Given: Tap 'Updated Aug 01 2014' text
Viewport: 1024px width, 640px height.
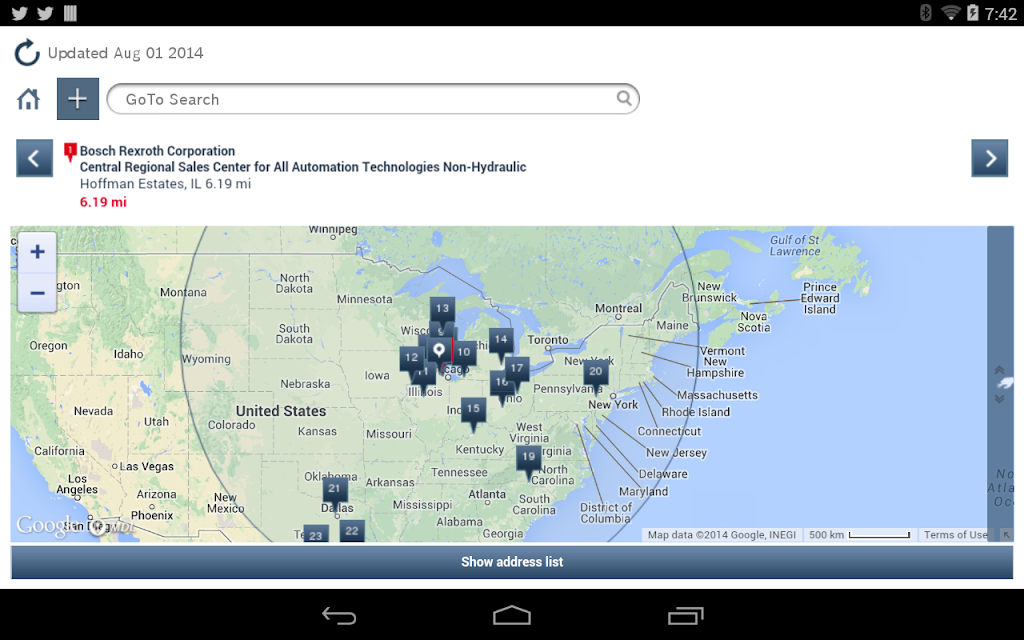Looking at the screenshot, I should (x=125, y=53).
